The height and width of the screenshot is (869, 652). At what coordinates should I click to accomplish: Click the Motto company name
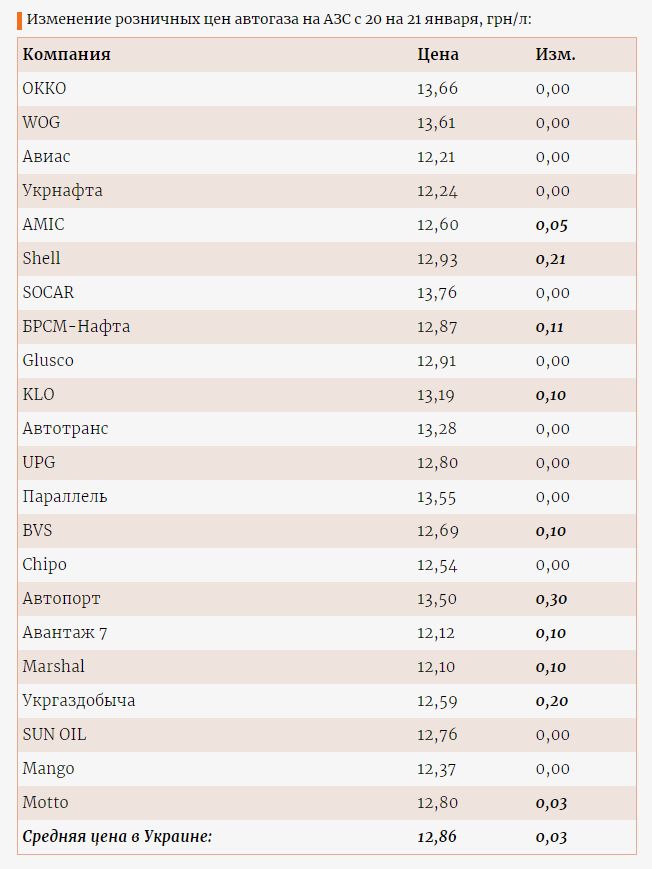(x=45, y=802)
